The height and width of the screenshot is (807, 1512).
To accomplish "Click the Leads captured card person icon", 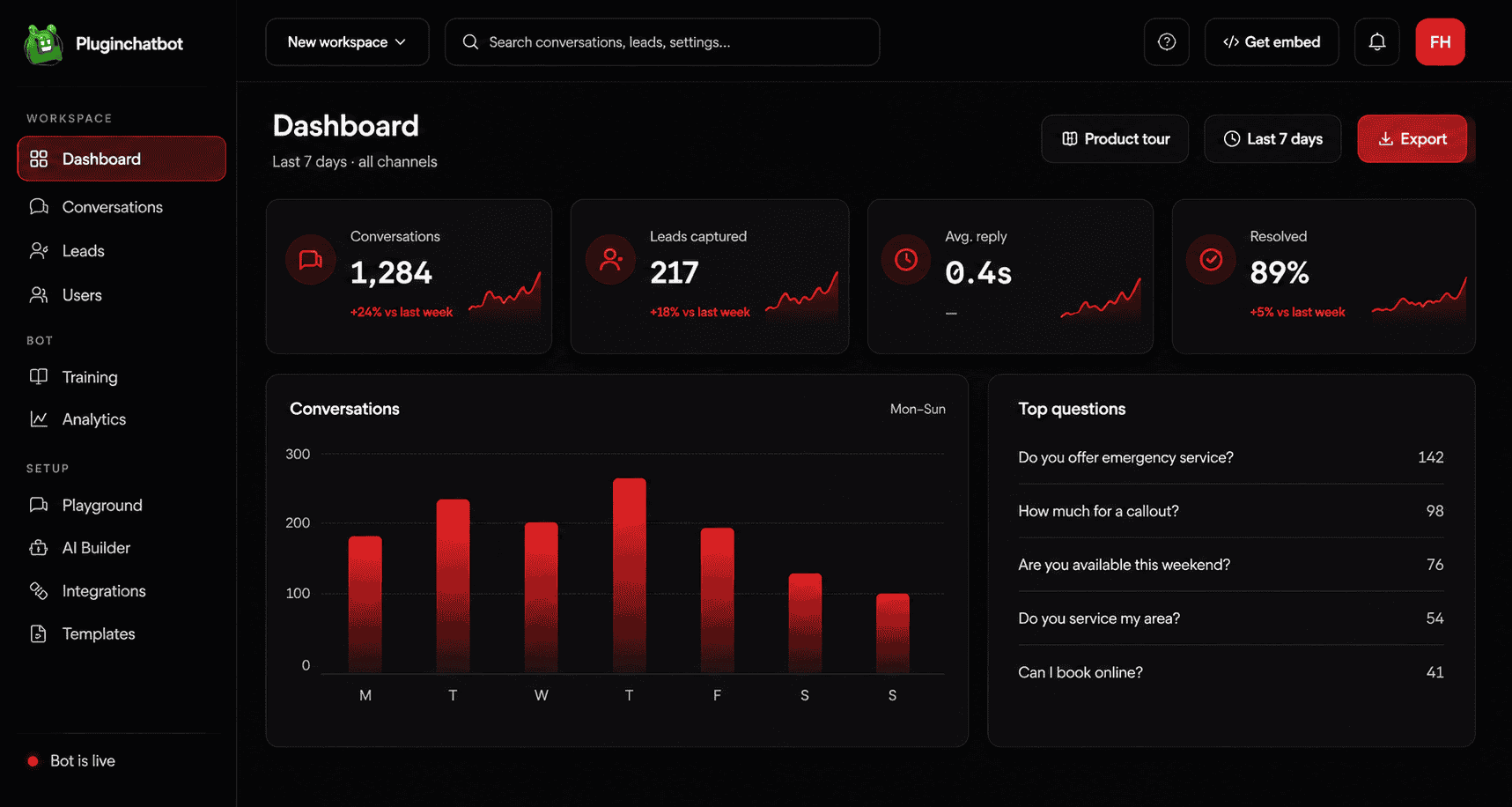I will click(x=610, y=260).
